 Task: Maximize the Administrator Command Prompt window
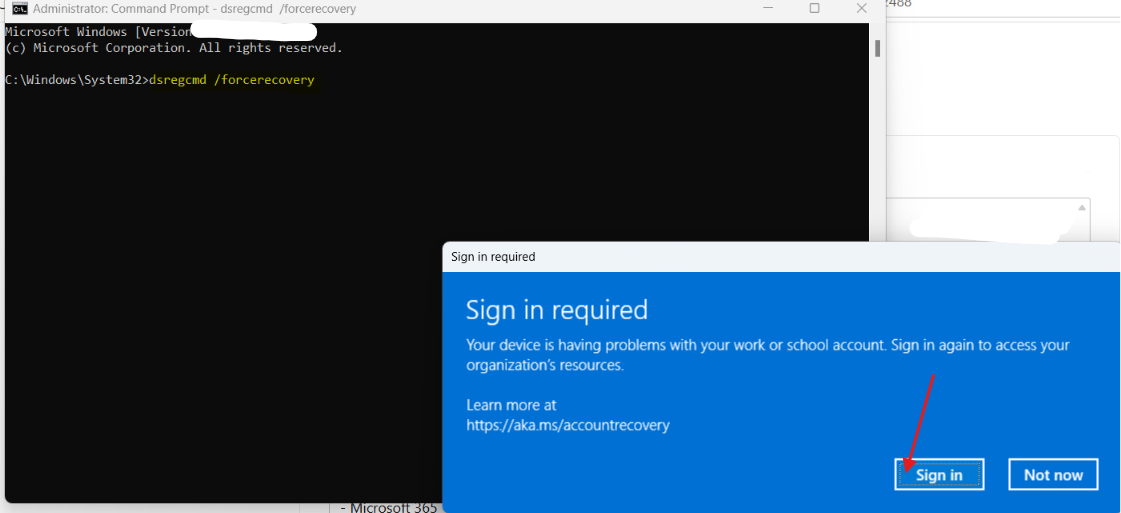[x=814, y=9]
